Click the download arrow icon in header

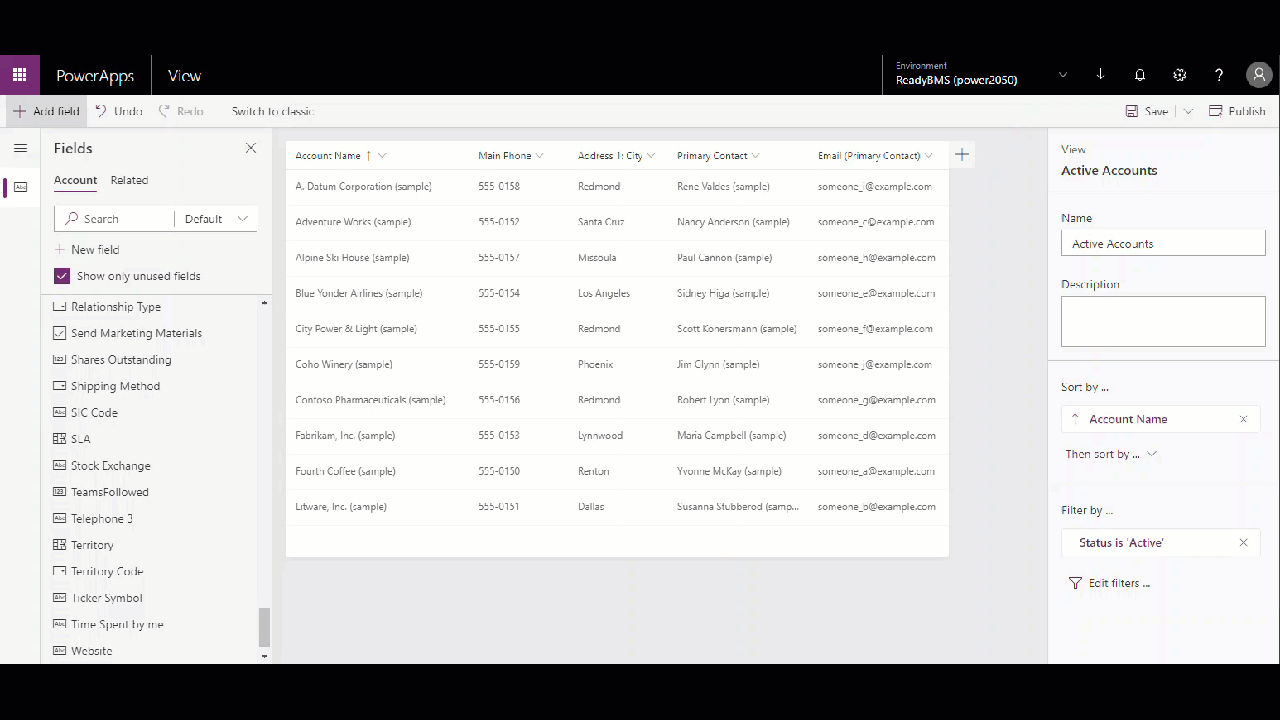1100,75
